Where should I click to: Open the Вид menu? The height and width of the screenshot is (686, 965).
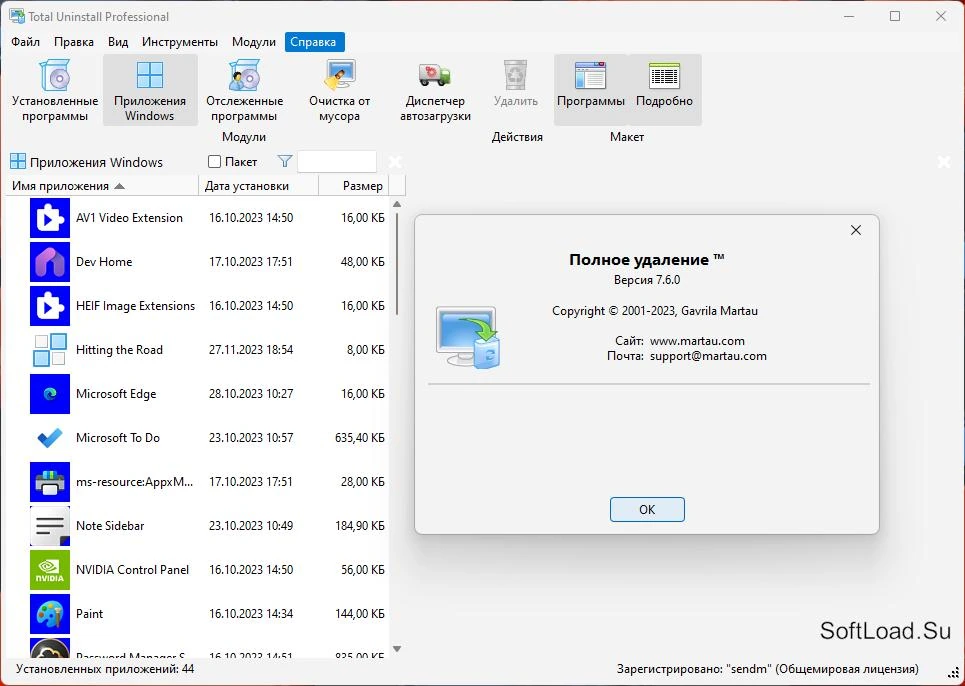118,42
